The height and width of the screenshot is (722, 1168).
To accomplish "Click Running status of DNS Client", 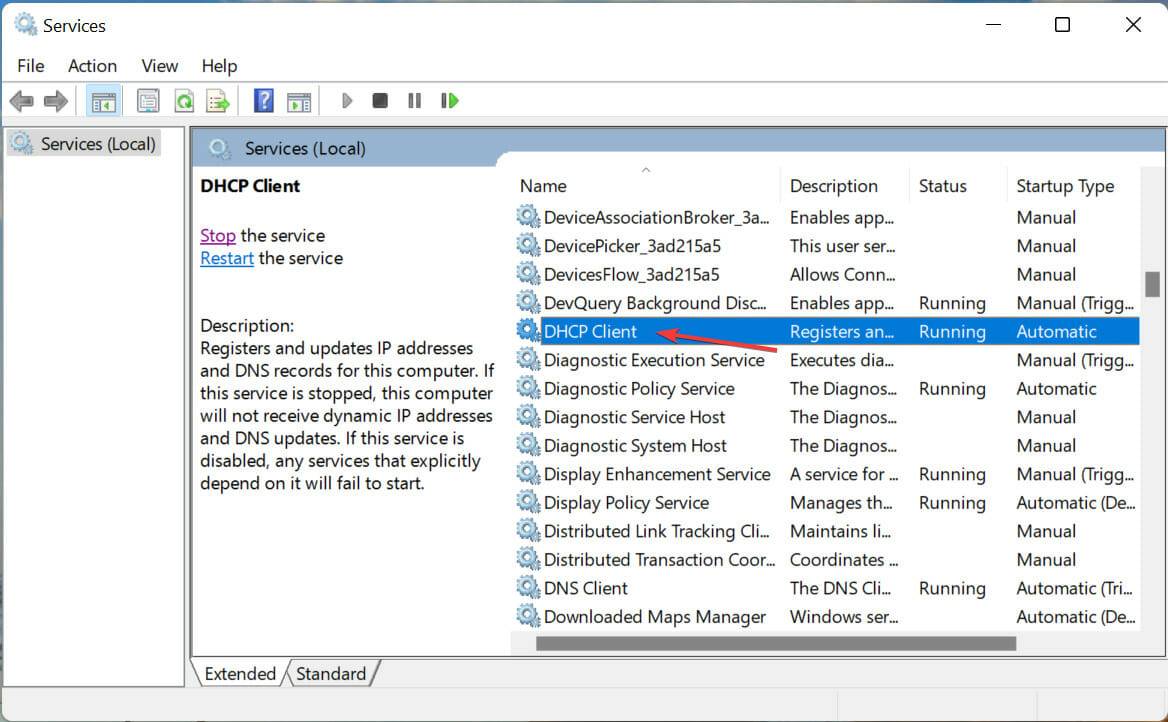I will (951, 589).
